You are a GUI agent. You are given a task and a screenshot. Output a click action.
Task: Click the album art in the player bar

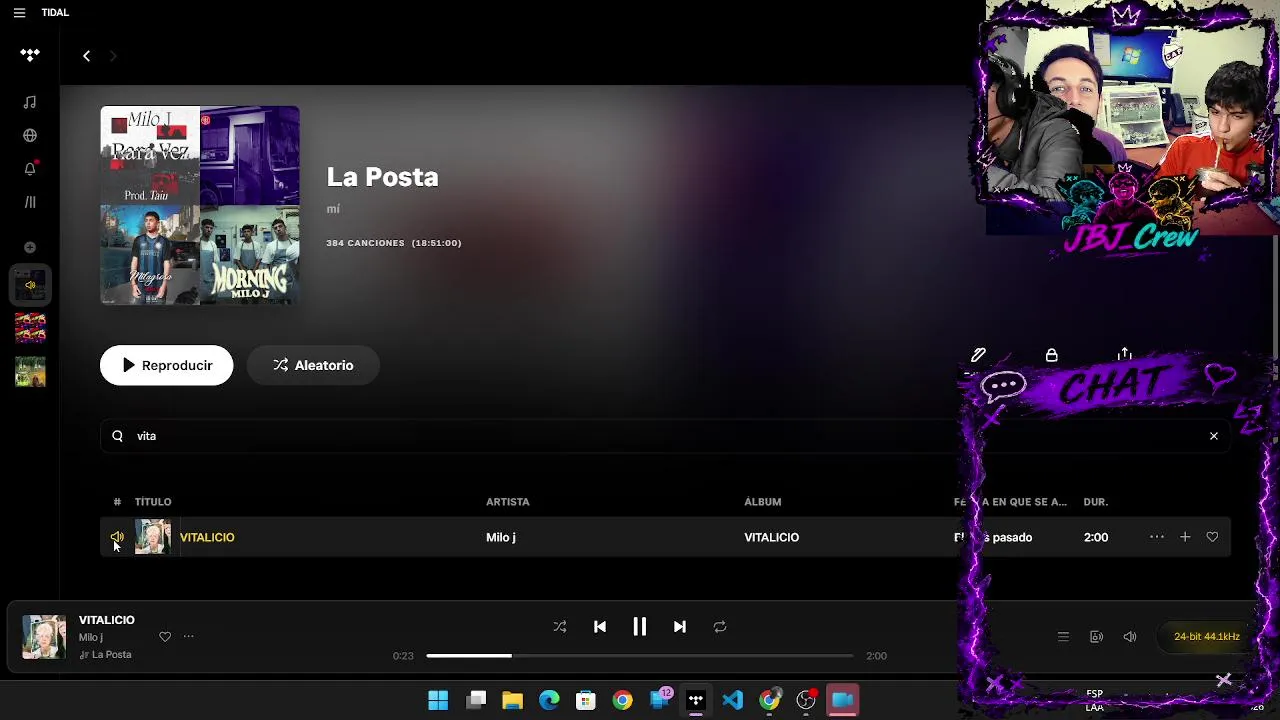click(x=44, y=637)
